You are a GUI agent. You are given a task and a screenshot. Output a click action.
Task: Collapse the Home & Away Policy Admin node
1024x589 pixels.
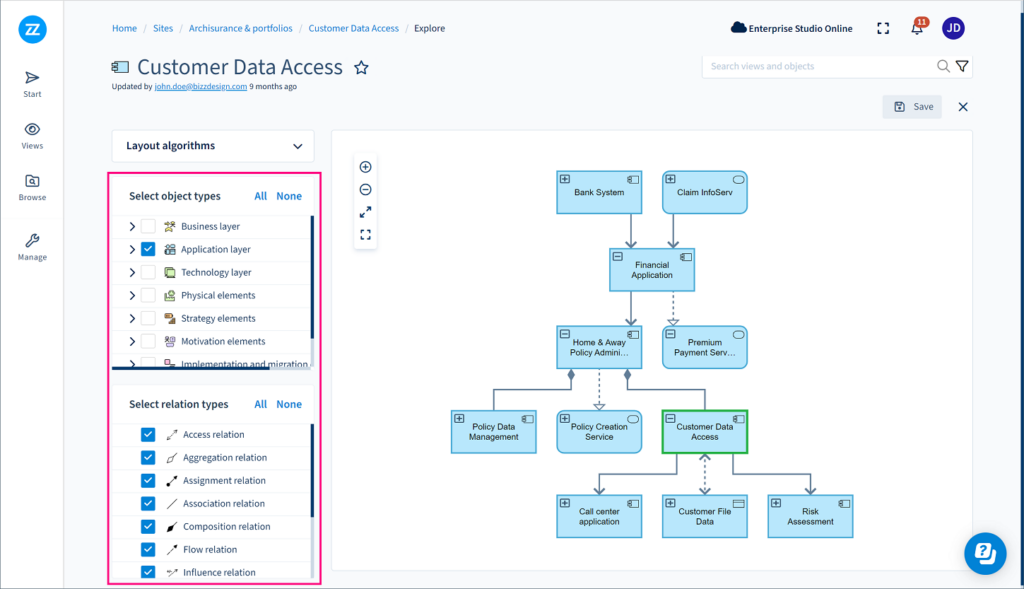(565, 334)
